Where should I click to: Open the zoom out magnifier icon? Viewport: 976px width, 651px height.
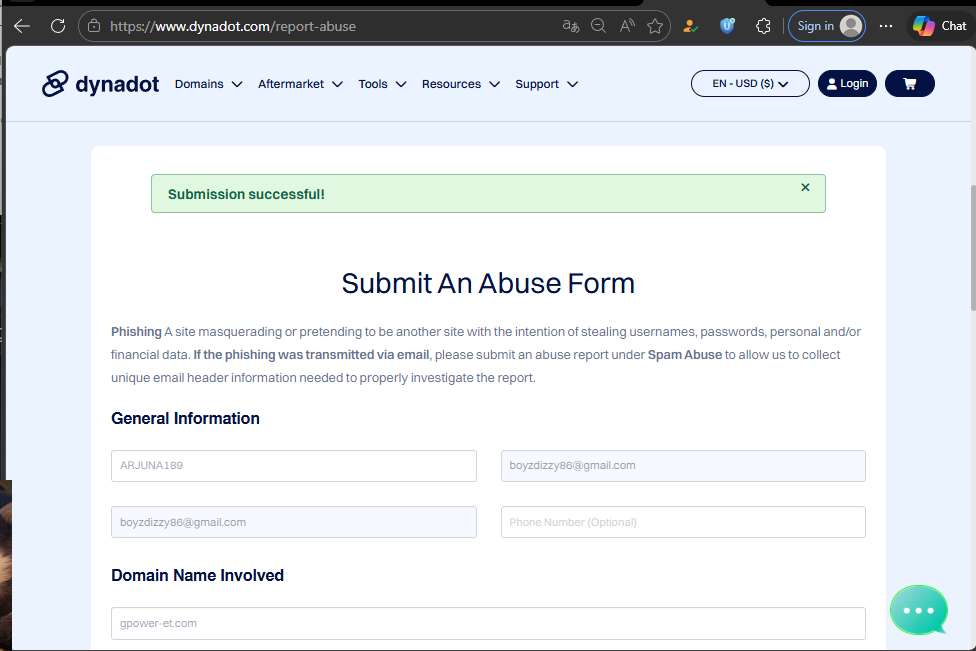[x=598, y=26]
